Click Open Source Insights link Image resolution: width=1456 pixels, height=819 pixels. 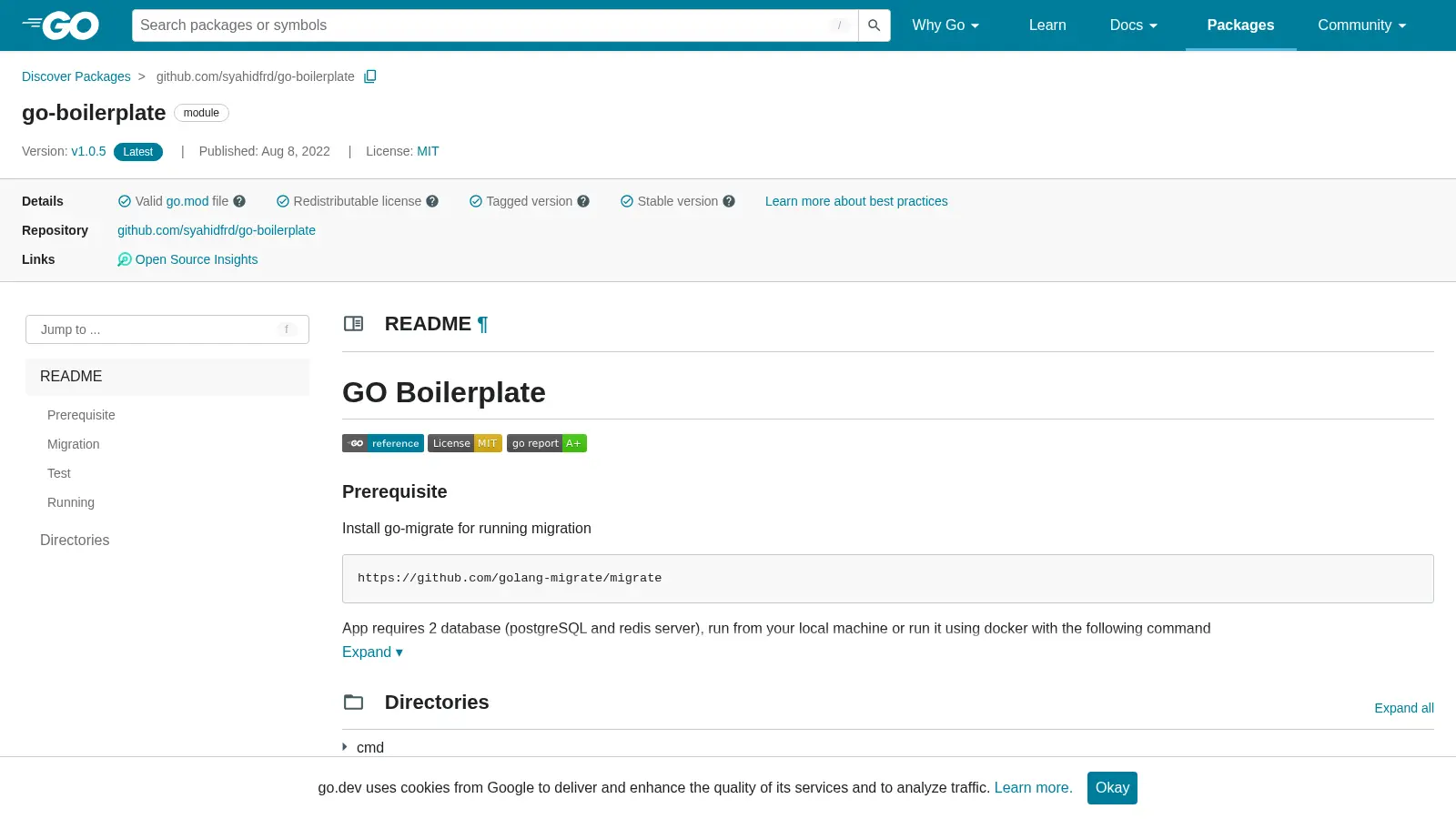click(x=197, y=259)
